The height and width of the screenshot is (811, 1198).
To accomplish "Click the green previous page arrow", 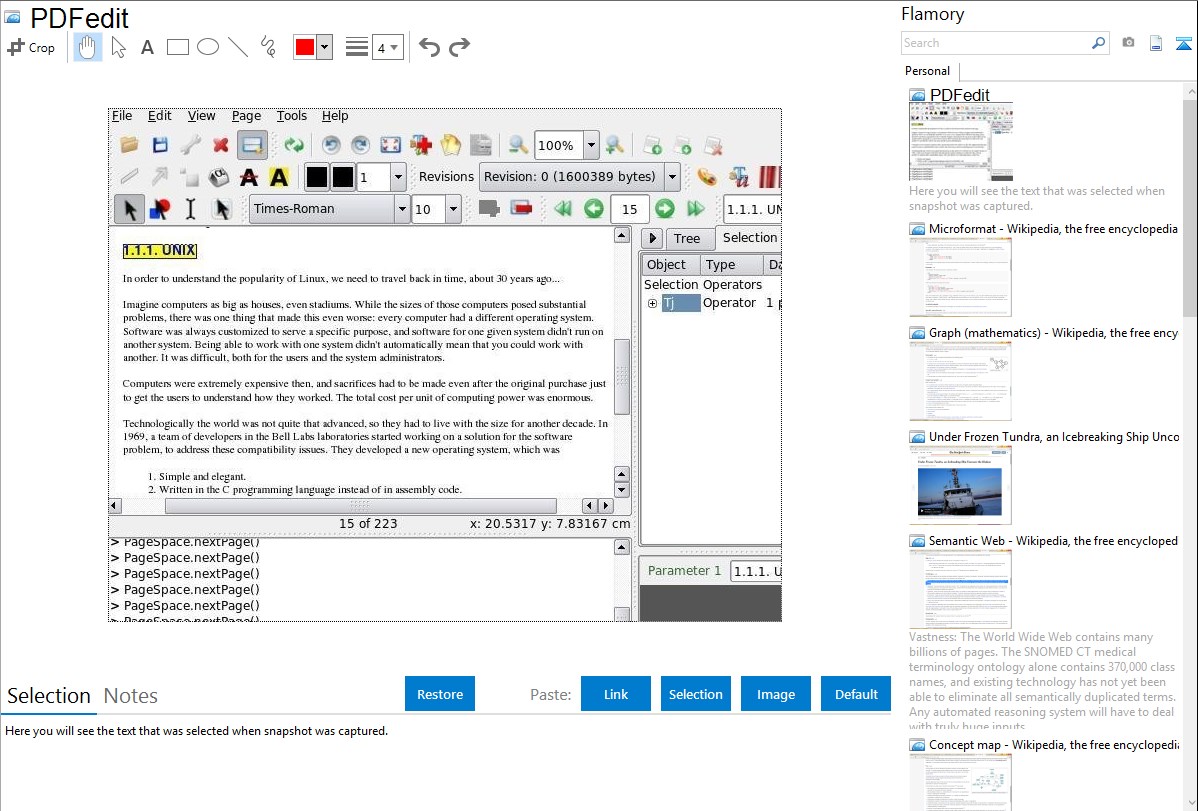I will point(594,209).
